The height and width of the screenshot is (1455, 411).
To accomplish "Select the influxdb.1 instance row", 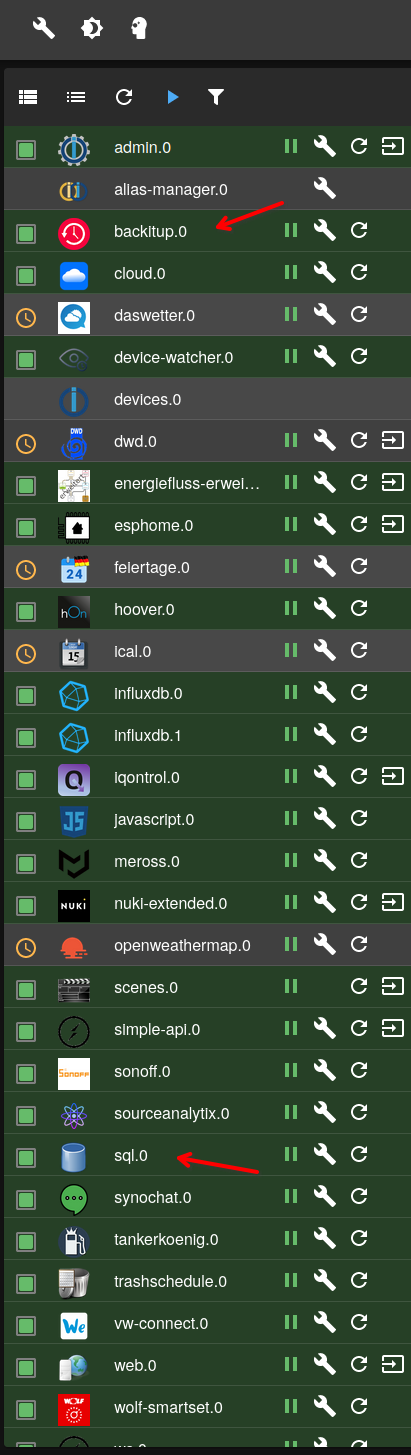I will click(207, 735).
